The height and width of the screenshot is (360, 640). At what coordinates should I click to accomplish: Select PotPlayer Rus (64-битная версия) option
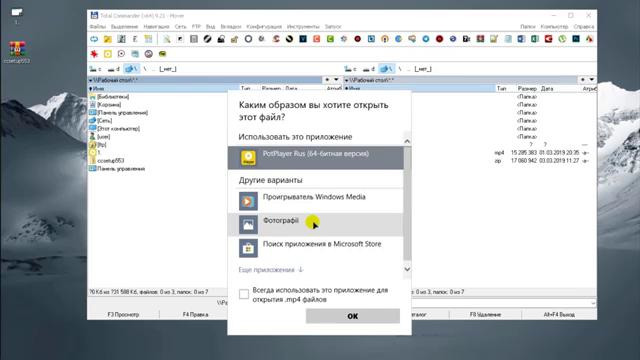tap(316, 158)
